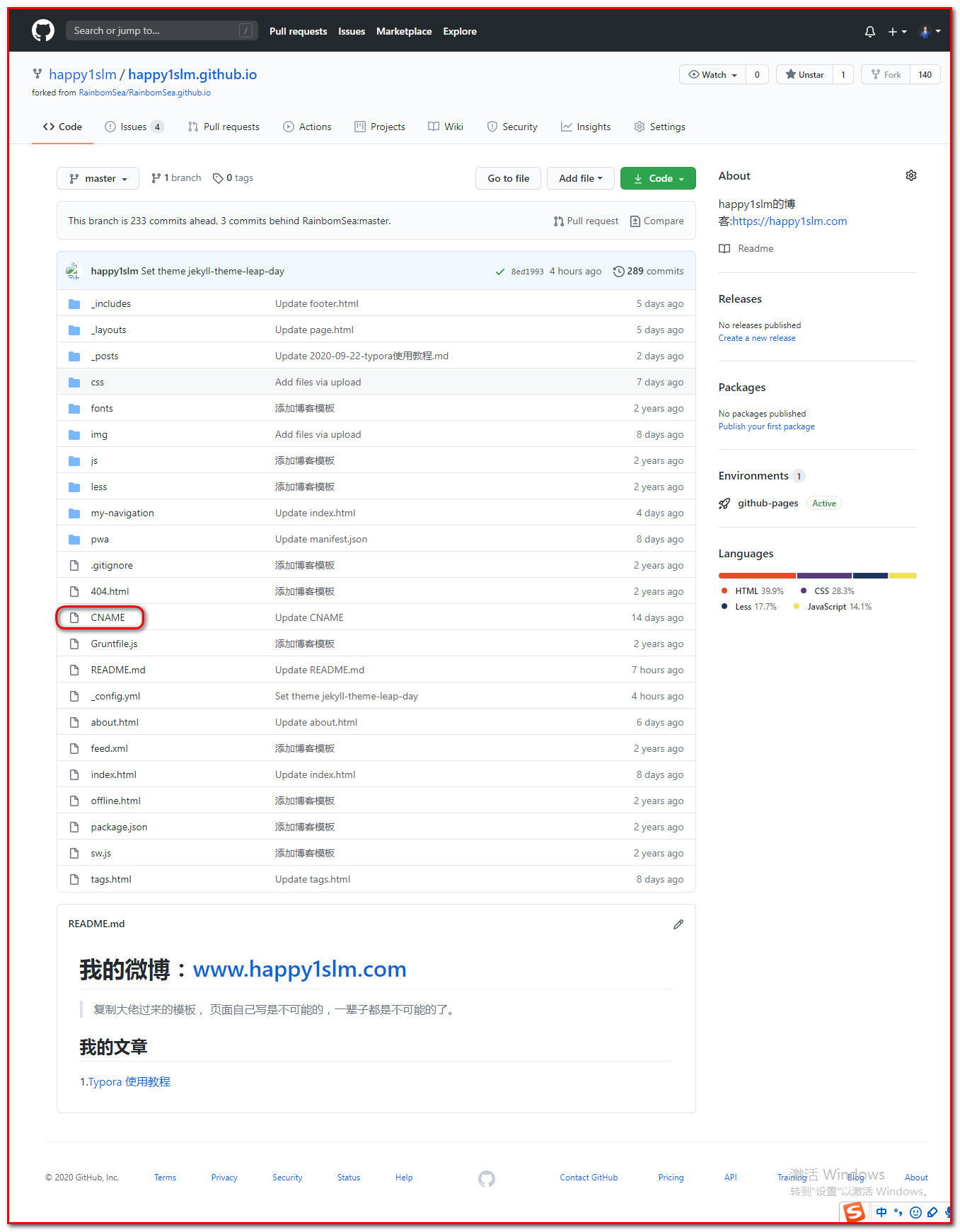960x1232 pixels.
Task: View the 0 tags link
Action: pos(233,178)
